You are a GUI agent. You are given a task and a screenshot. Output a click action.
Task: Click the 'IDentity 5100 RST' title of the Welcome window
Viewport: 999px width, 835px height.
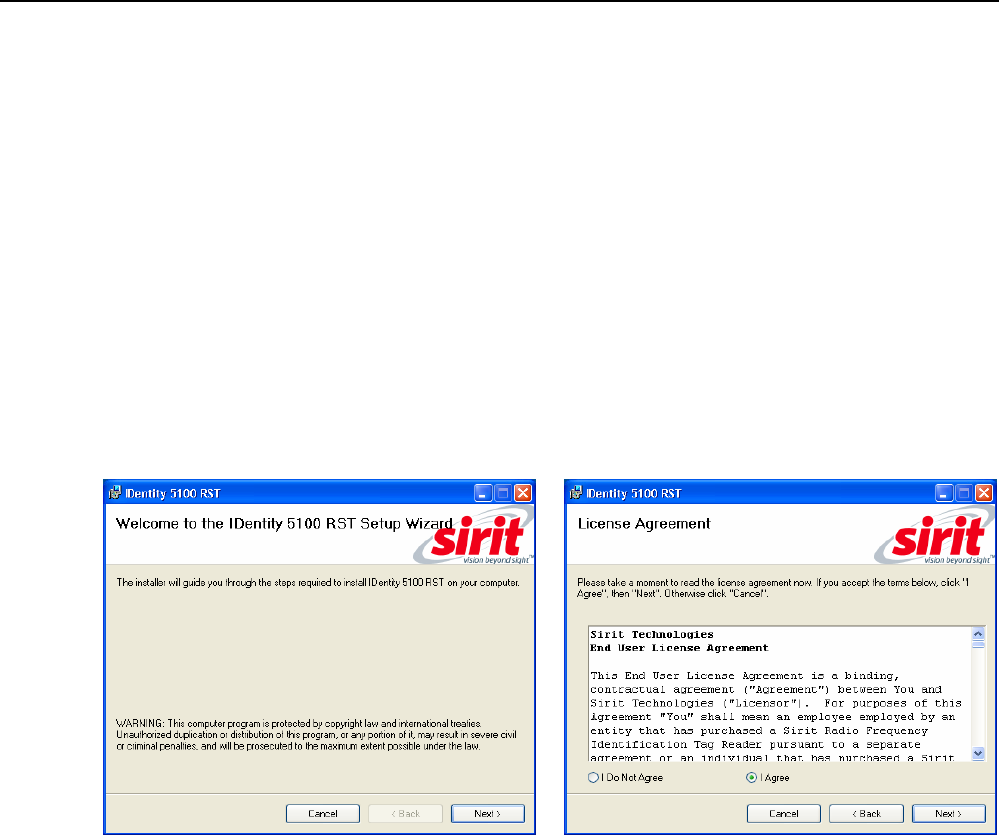tap(173, 494)
